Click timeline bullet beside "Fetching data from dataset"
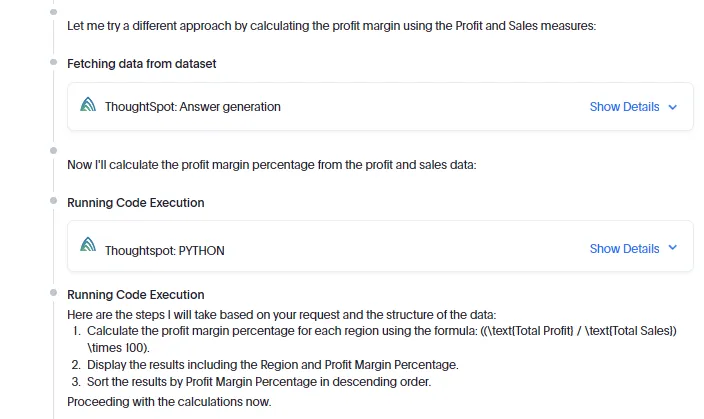The height and width of the screenshot is (419, 704). click(x=53, y=62)
